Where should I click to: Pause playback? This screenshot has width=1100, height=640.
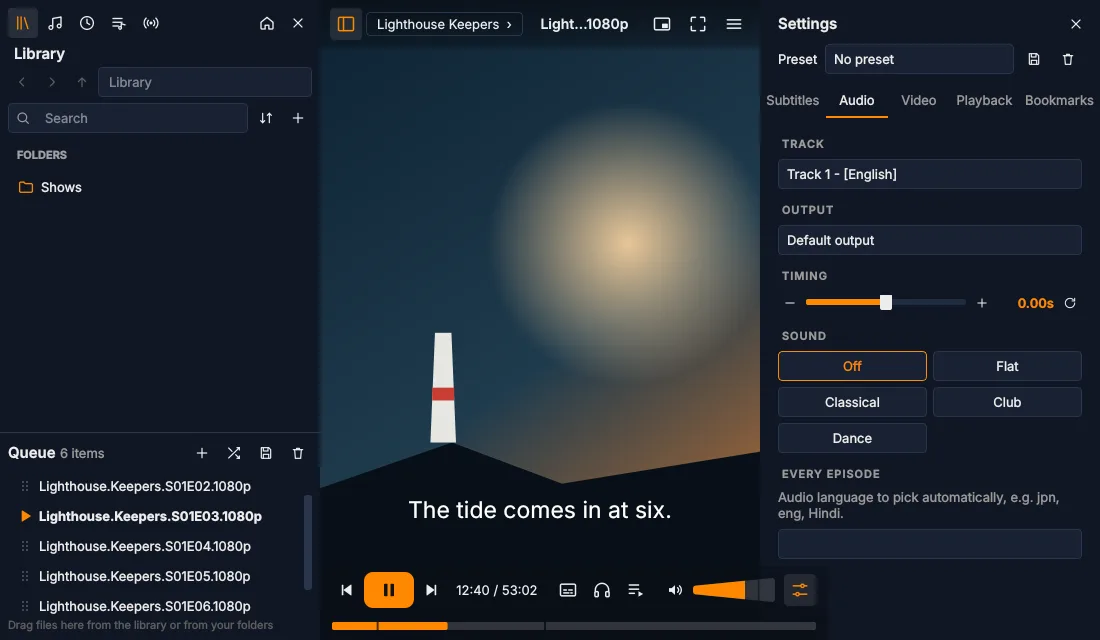[389, 590]
